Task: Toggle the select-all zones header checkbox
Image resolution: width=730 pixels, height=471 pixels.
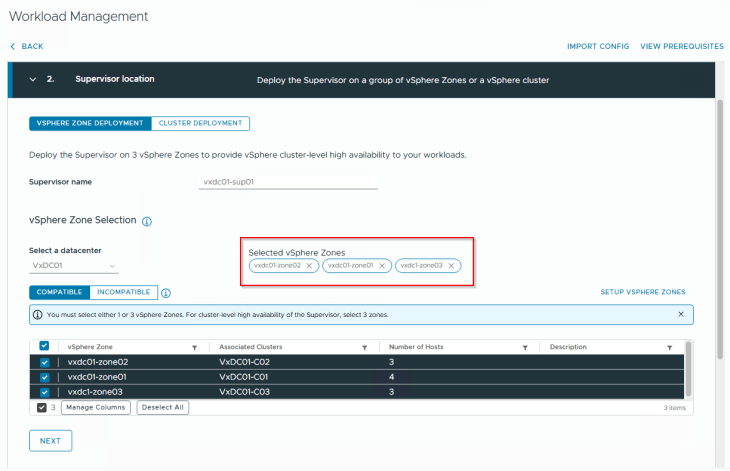Action: coord(44,346)
